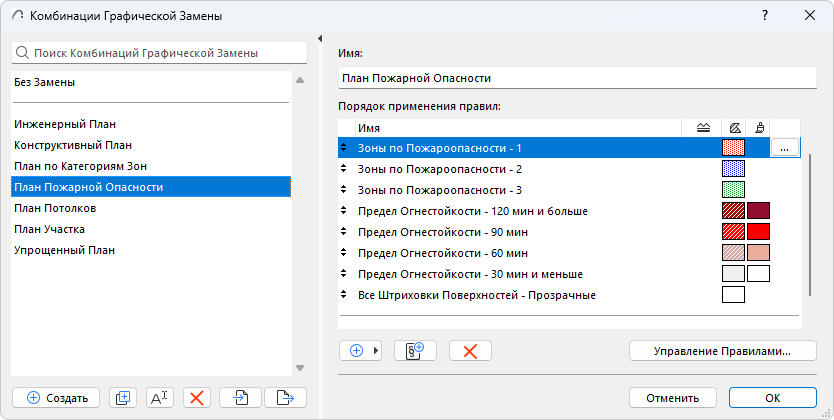
Task: Click the import combinations icon button
Action: point(241,397)
